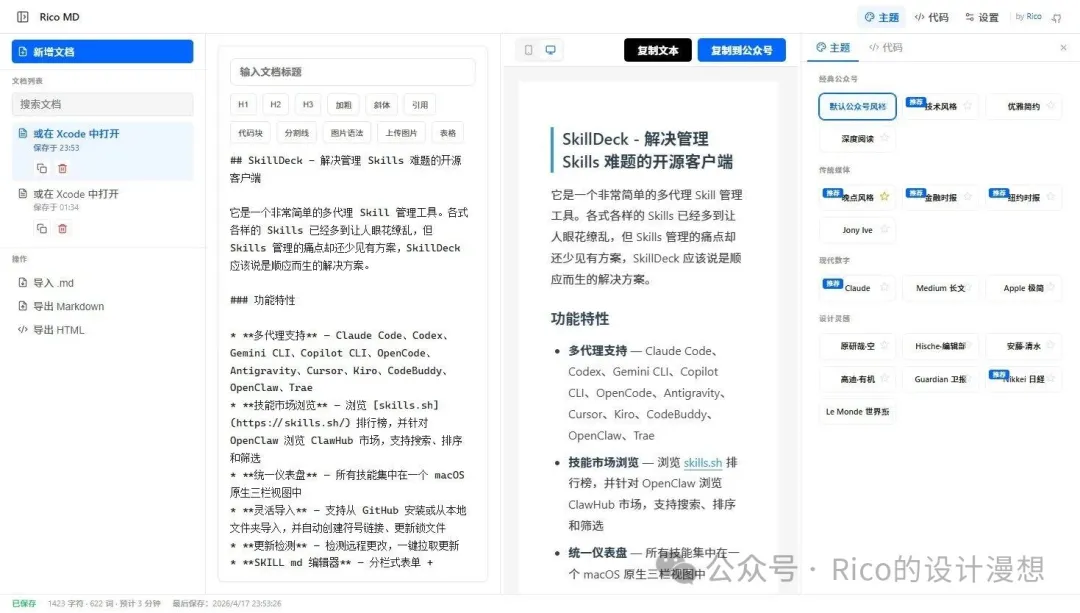Viewport: 1080px width, 613px height.
Task: Apply 斜体 italic formatting
Action: coord(382,105)
